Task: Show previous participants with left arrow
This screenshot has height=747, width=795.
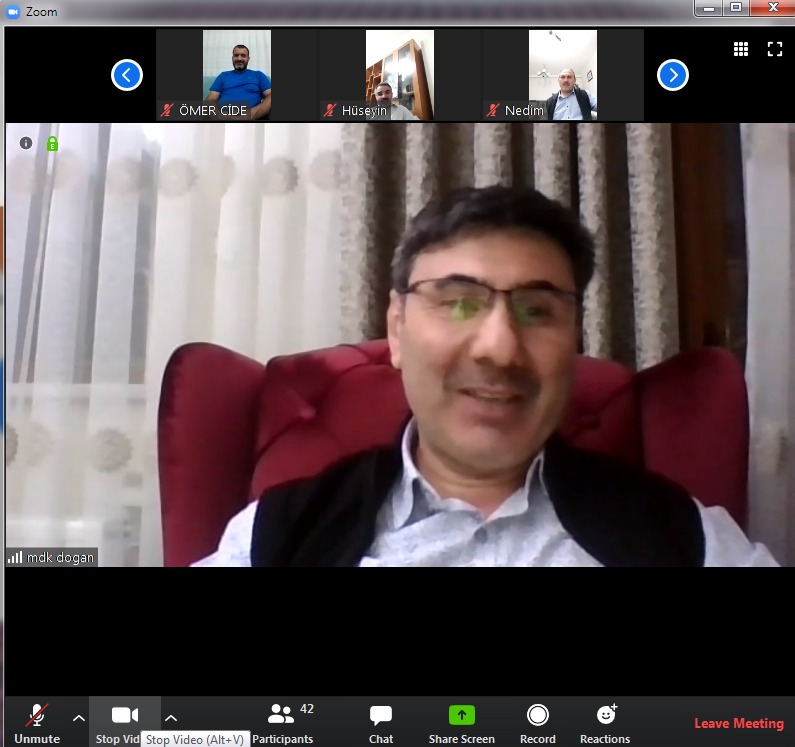Action: [x=127, y=75]
